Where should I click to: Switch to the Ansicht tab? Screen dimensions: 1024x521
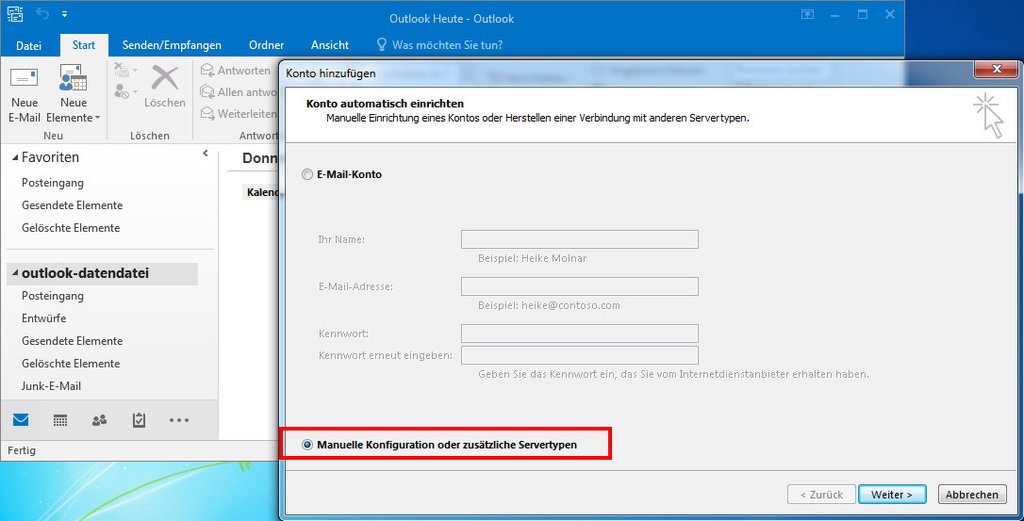(x=330, y=45)
